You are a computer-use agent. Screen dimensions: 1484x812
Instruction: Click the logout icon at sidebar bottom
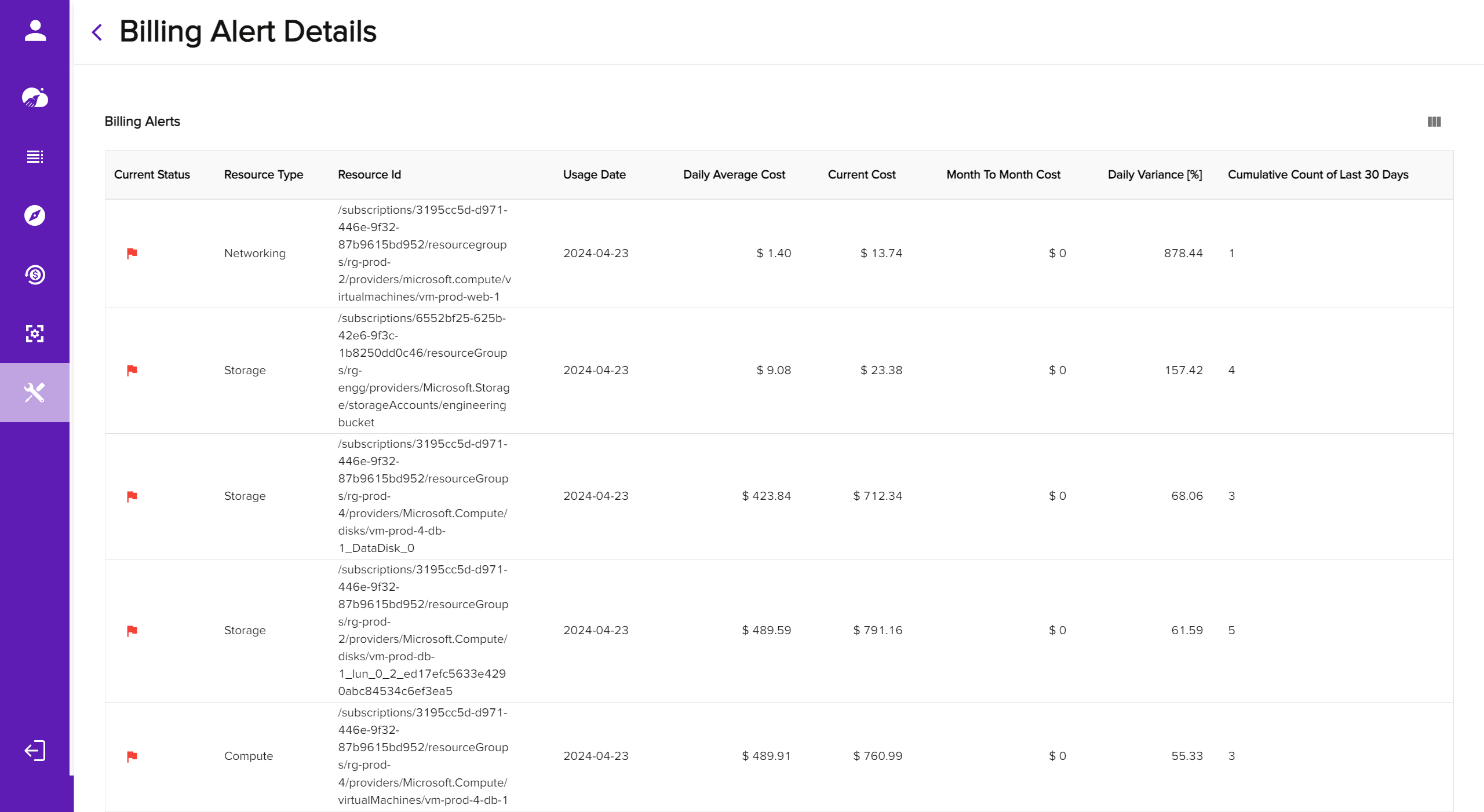coord(35,751)
